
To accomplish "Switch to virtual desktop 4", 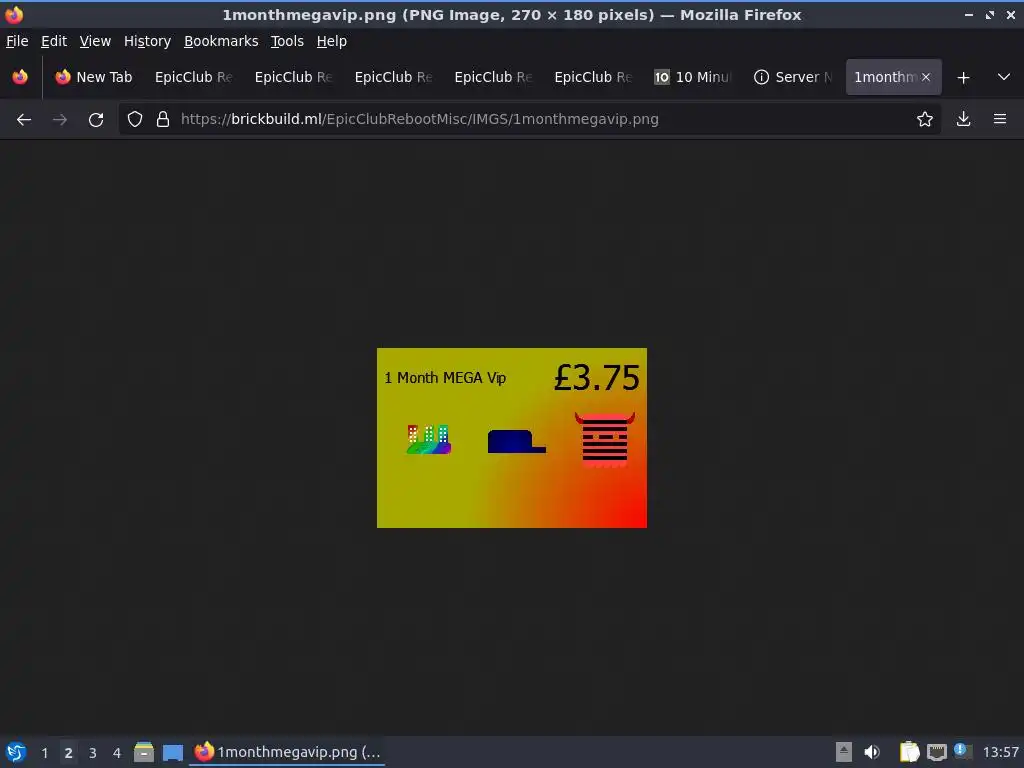I will click(x=116, y=752).
